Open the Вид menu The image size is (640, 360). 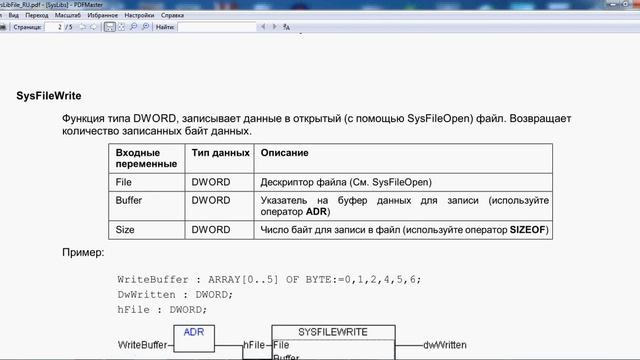pos(13,16)
